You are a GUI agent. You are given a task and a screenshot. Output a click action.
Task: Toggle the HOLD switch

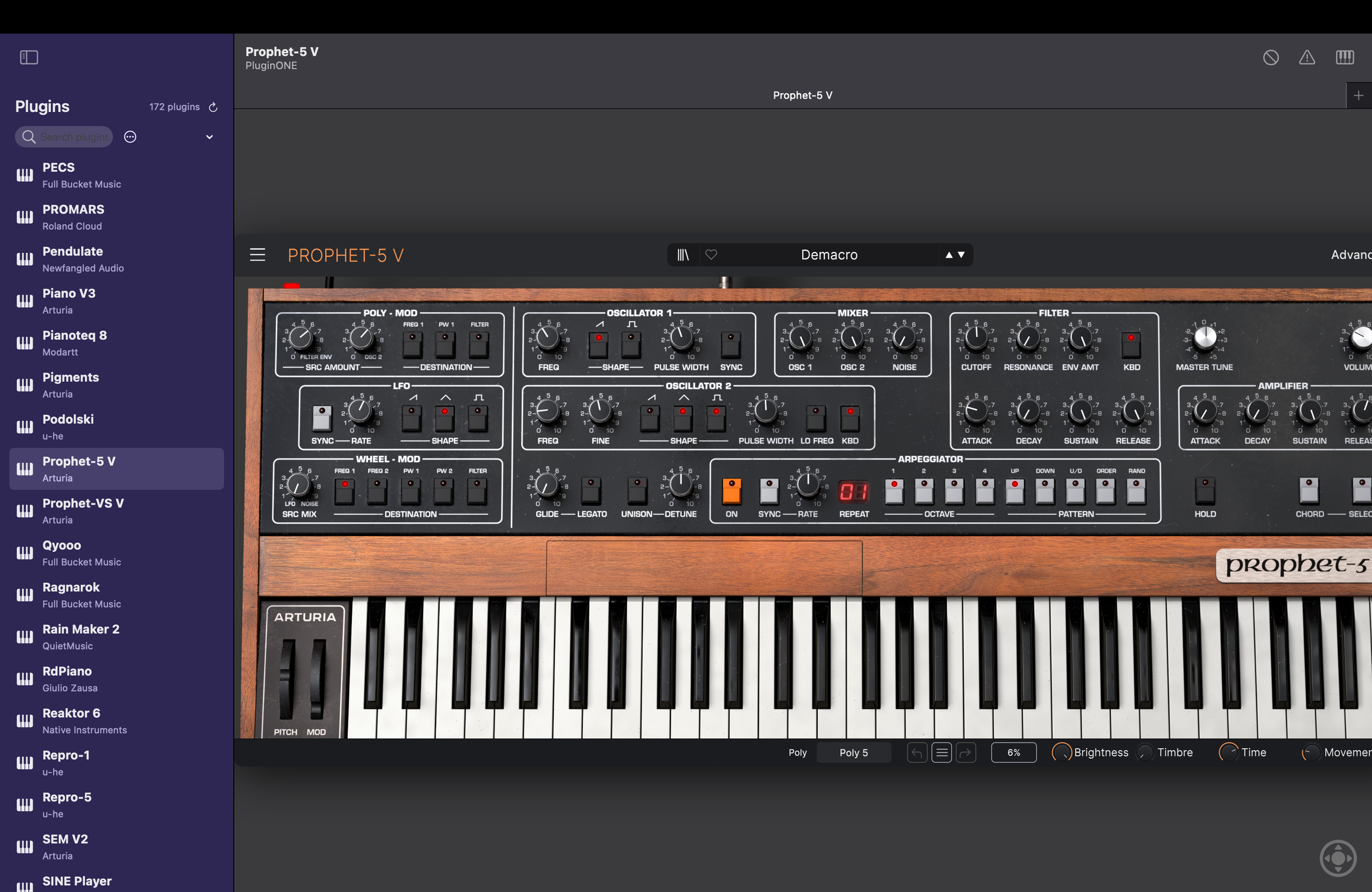click(x=1205, y=491)
